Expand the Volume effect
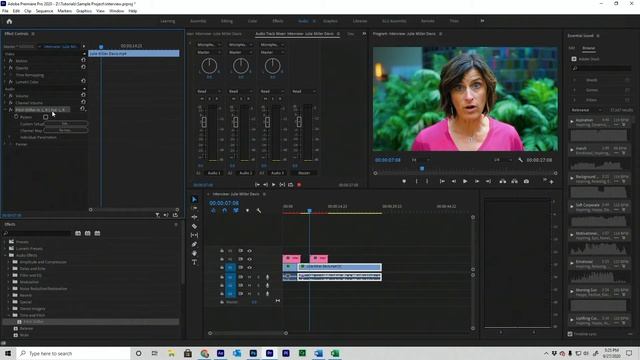This screenshot has width=640, height=360. [x=5, y=96]
